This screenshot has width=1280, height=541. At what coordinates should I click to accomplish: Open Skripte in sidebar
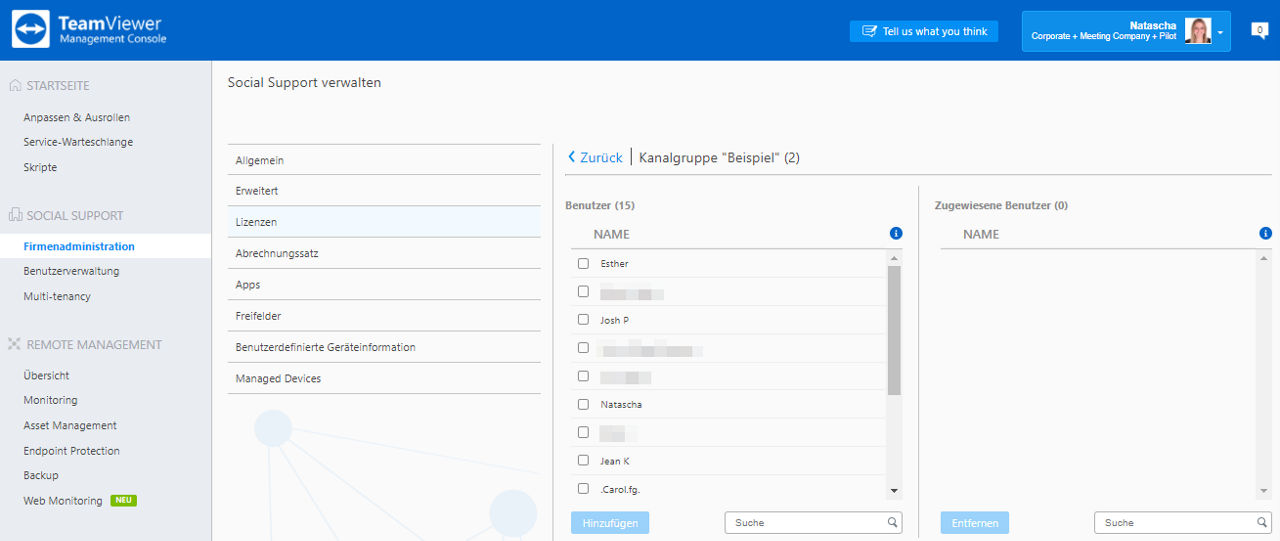[x=40, y=167]
